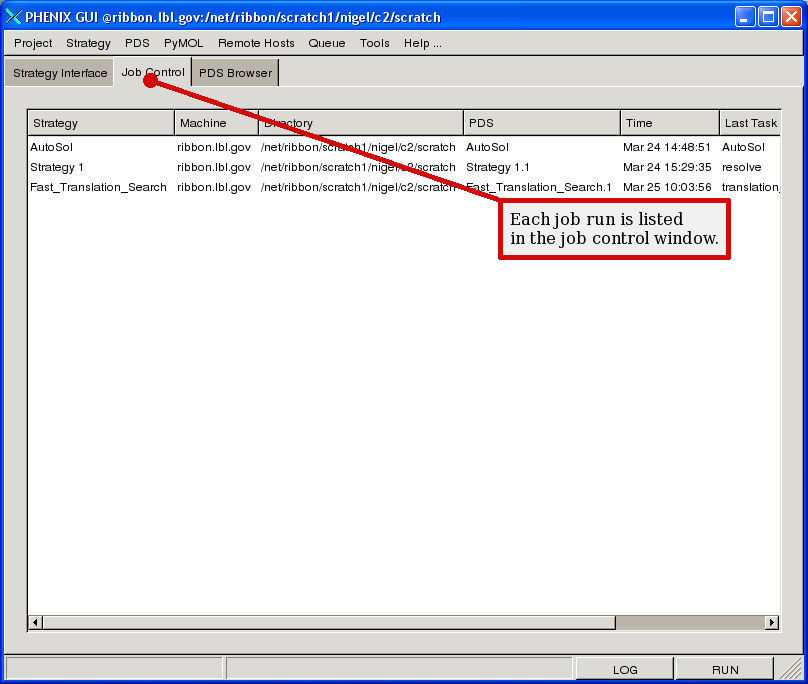Click the horizontal scrollbar right arrow
This screenshot has height=684, width=808.
(x=771, y=622)
